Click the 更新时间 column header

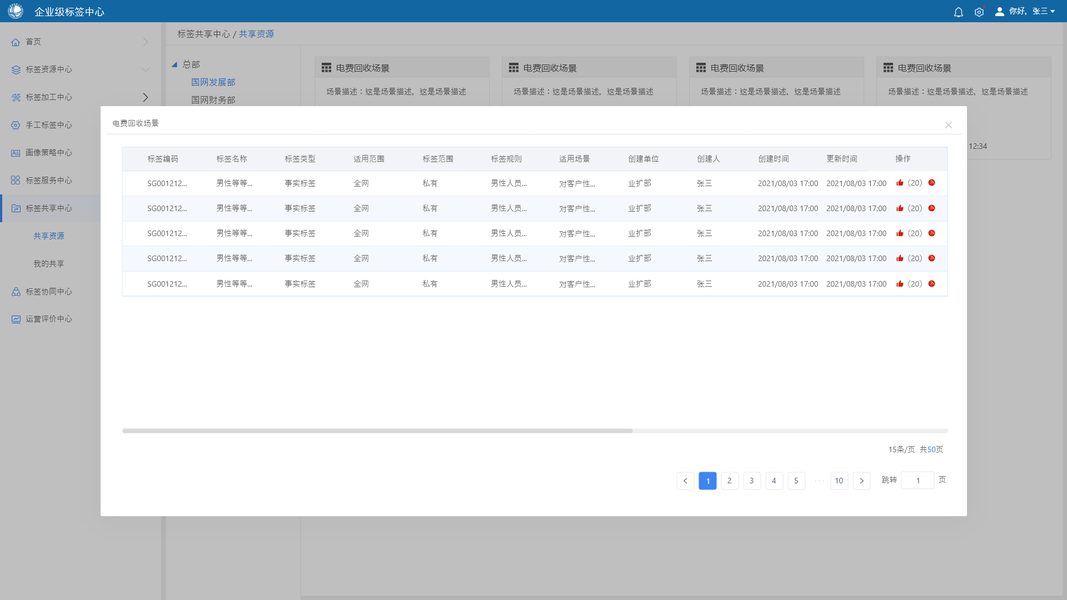tap(842, 159)
